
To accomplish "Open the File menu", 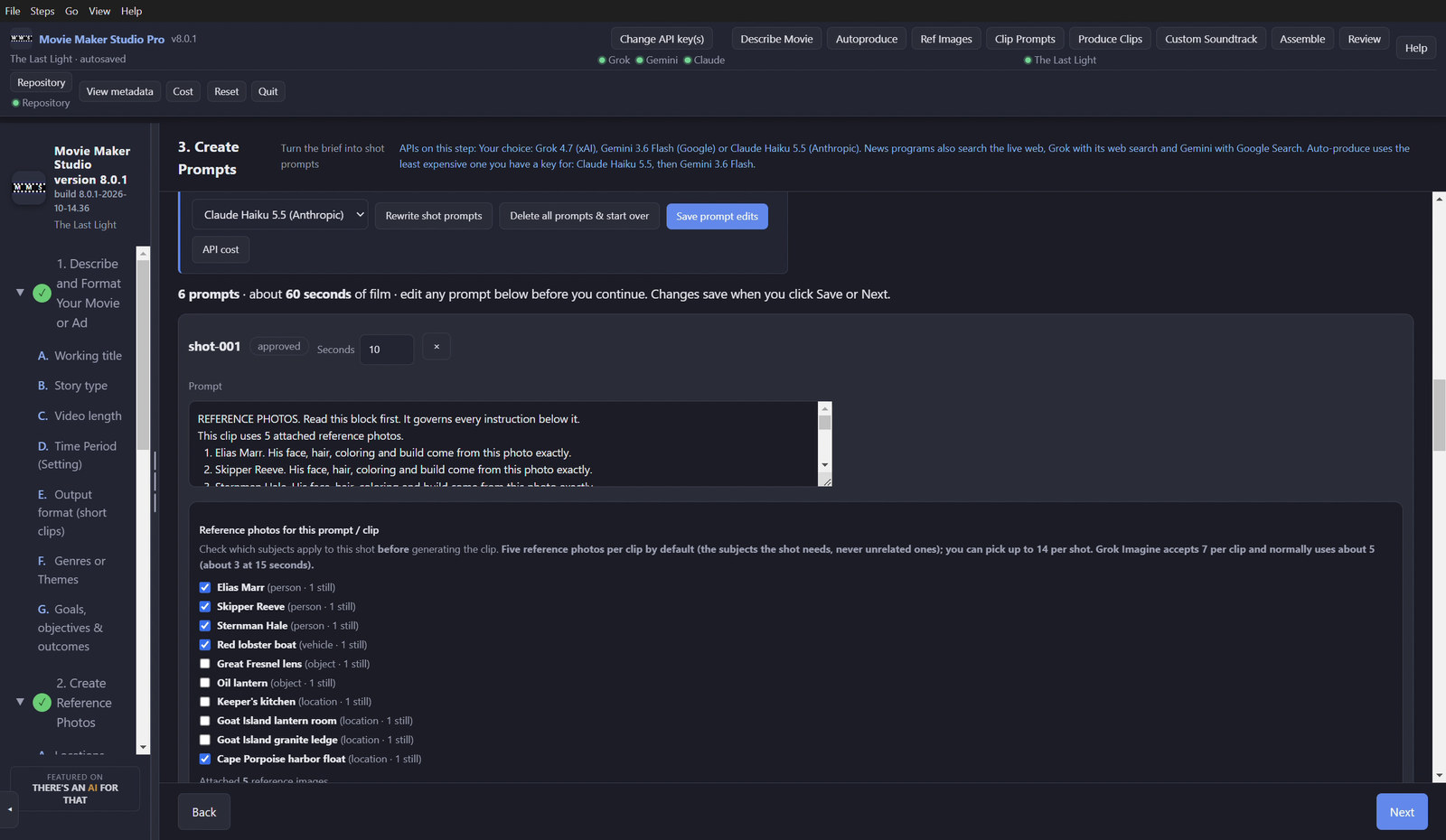I will (x=13, y=11).
